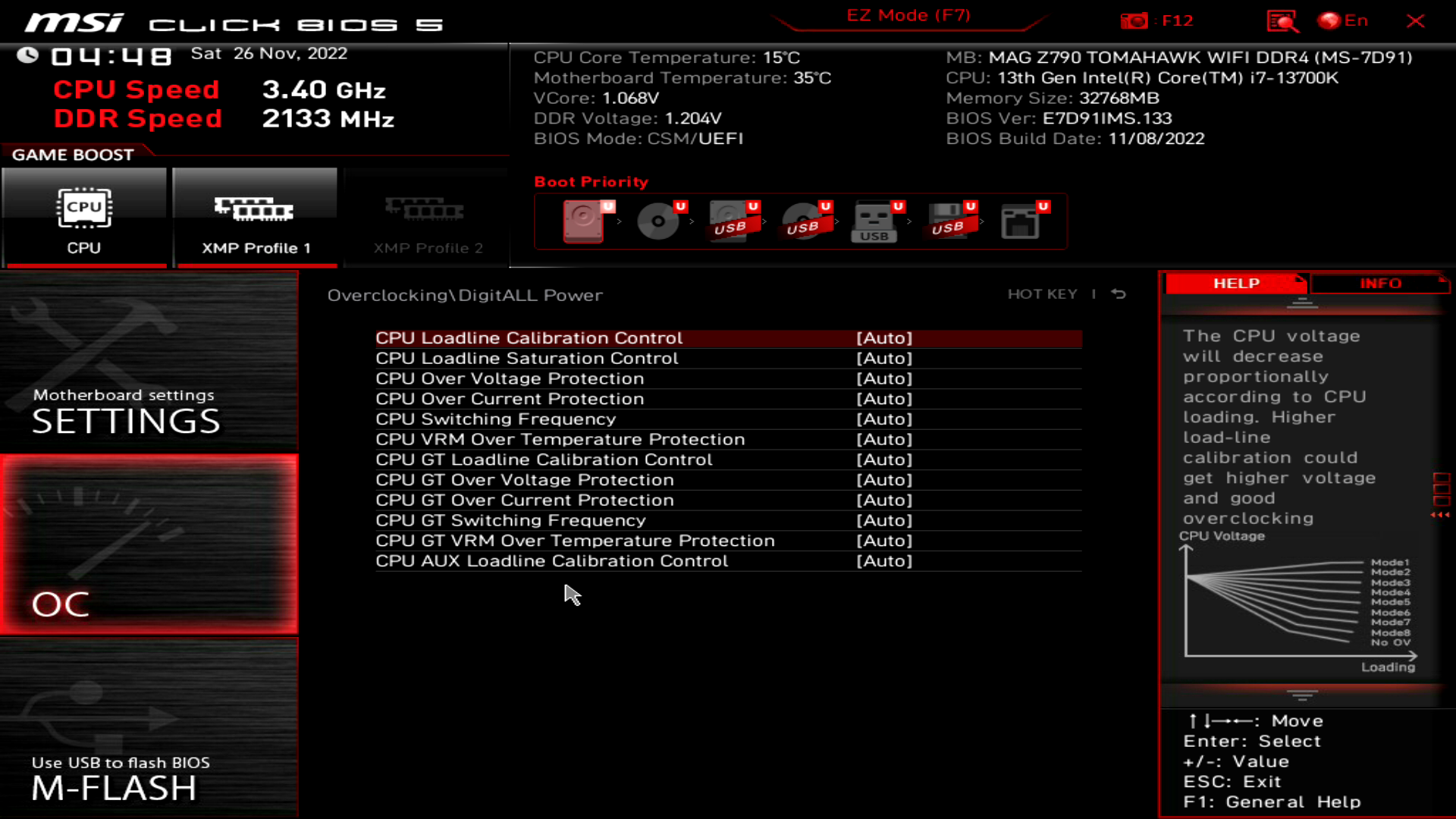Select XMP Profile 1 tab
1456x819 pixels.
tap(255, 213)
